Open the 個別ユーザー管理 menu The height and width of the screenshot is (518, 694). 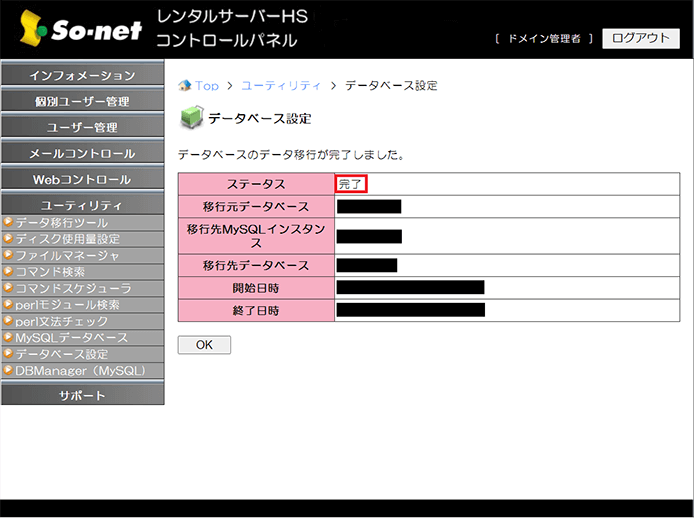(x=82, y=102)
